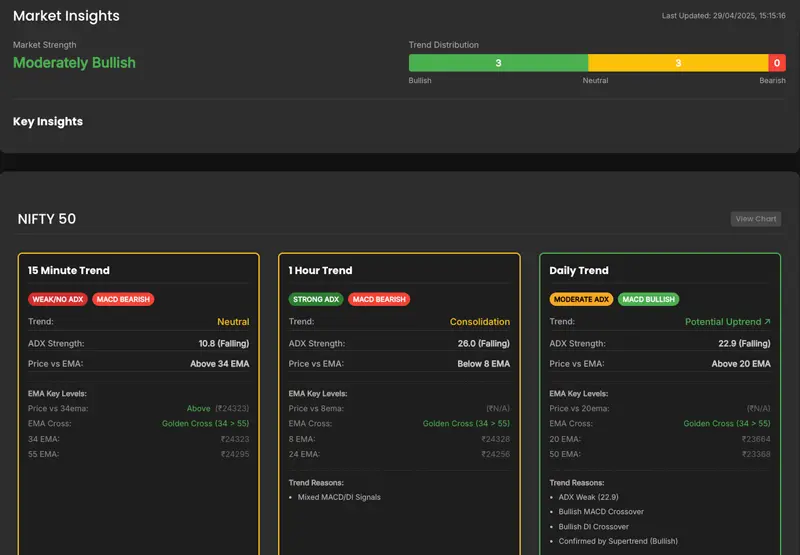Click the Above 34 EMA value
The width and height of the screenshot is (800, 555).
[220, 364]
